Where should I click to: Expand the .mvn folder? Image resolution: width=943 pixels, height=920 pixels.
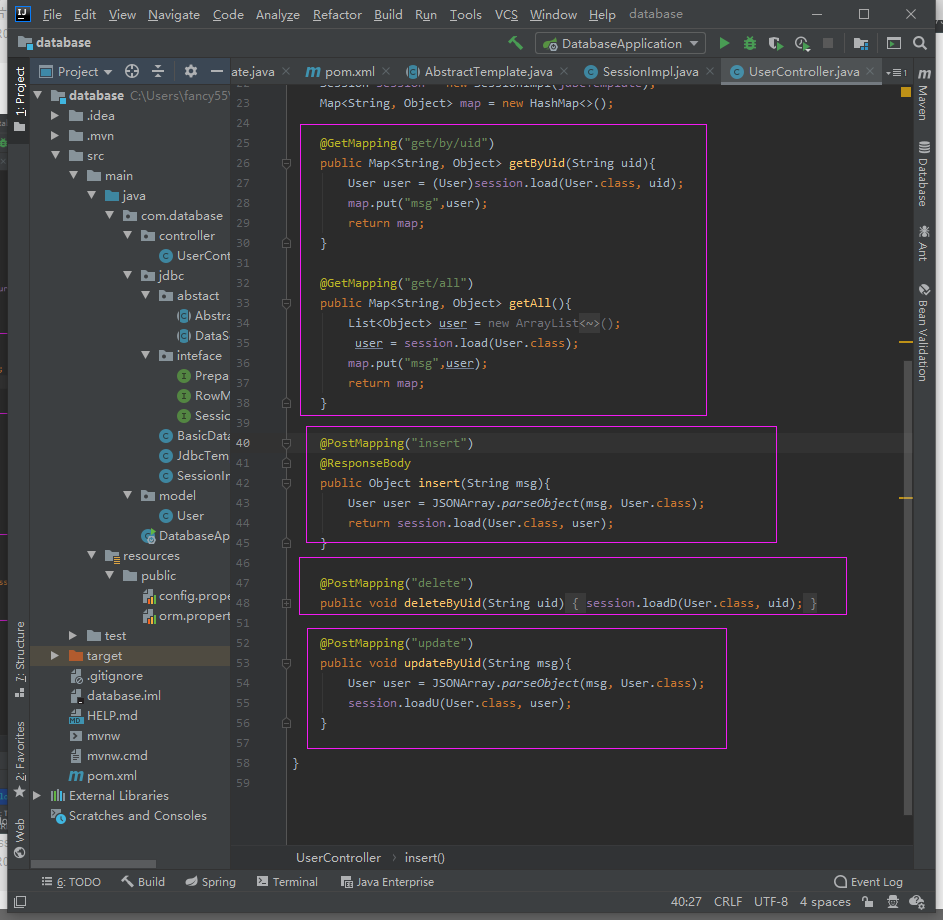click(55, 135)
